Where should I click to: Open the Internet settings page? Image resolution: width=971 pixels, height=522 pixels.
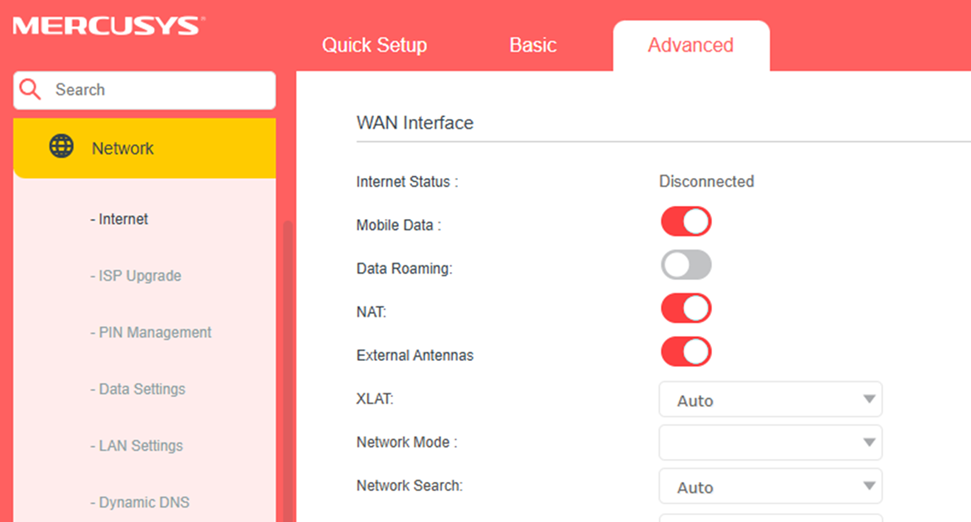(x=123, y=219)
